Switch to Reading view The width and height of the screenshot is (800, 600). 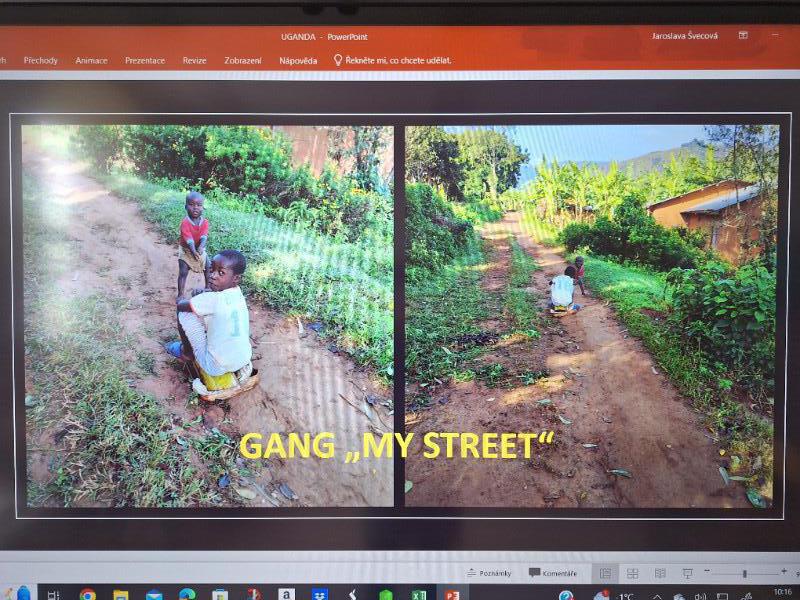[x=660, y=573]
